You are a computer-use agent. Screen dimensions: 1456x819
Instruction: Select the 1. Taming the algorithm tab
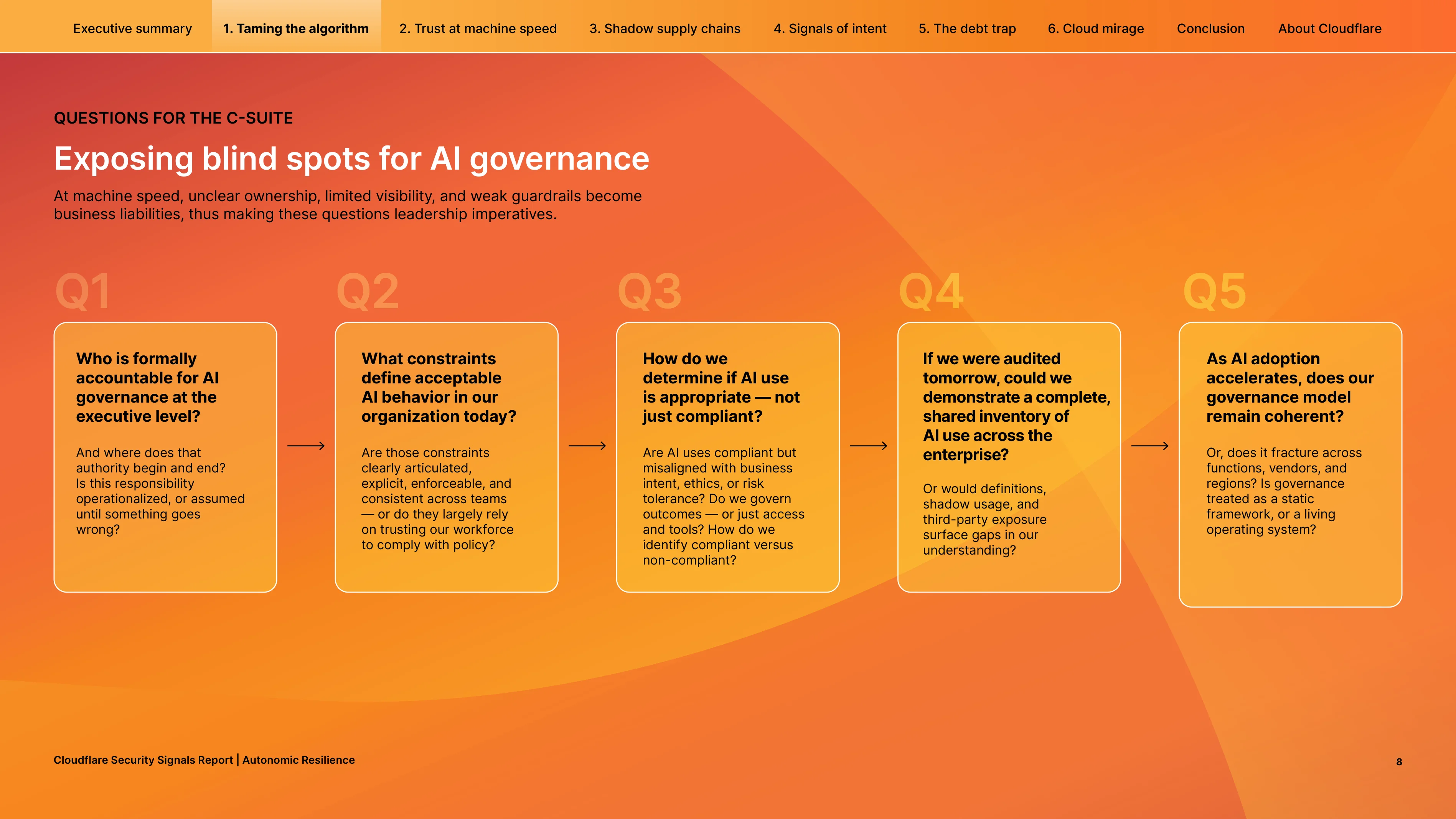click(x=296, y=28)
